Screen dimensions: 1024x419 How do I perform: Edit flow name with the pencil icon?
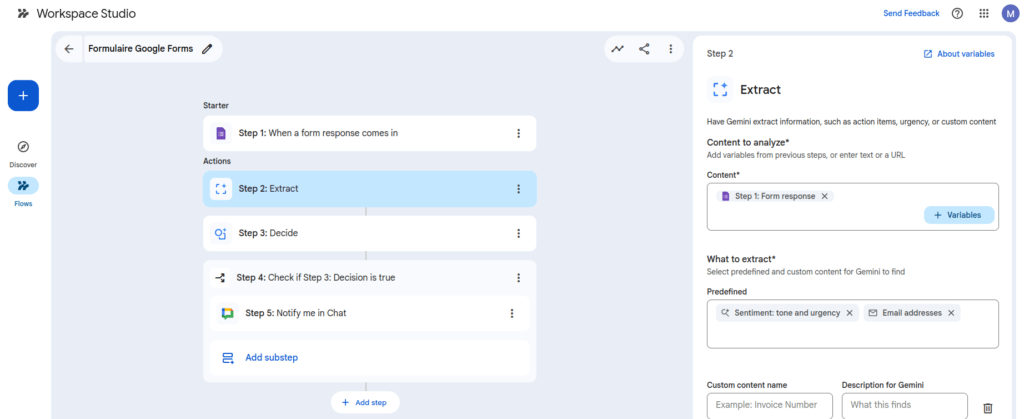click(207, 49)
